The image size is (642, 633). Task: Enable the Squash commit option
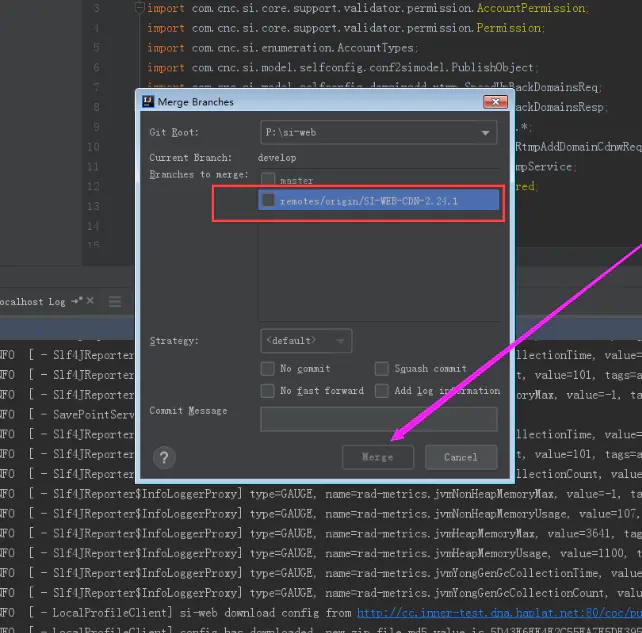[x=382, y=368]
